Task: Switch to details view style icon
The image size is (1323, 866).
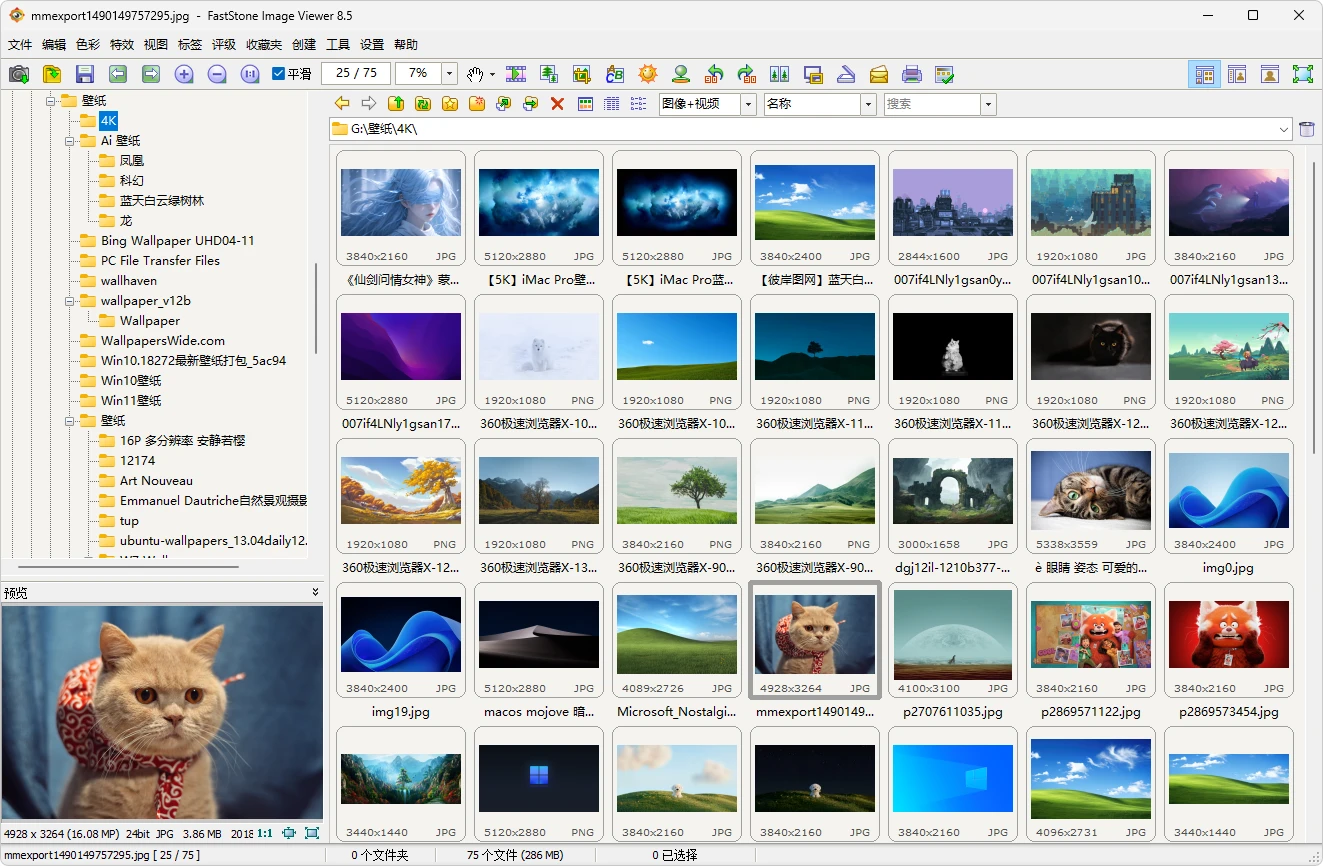Action: tap(612, 104)
